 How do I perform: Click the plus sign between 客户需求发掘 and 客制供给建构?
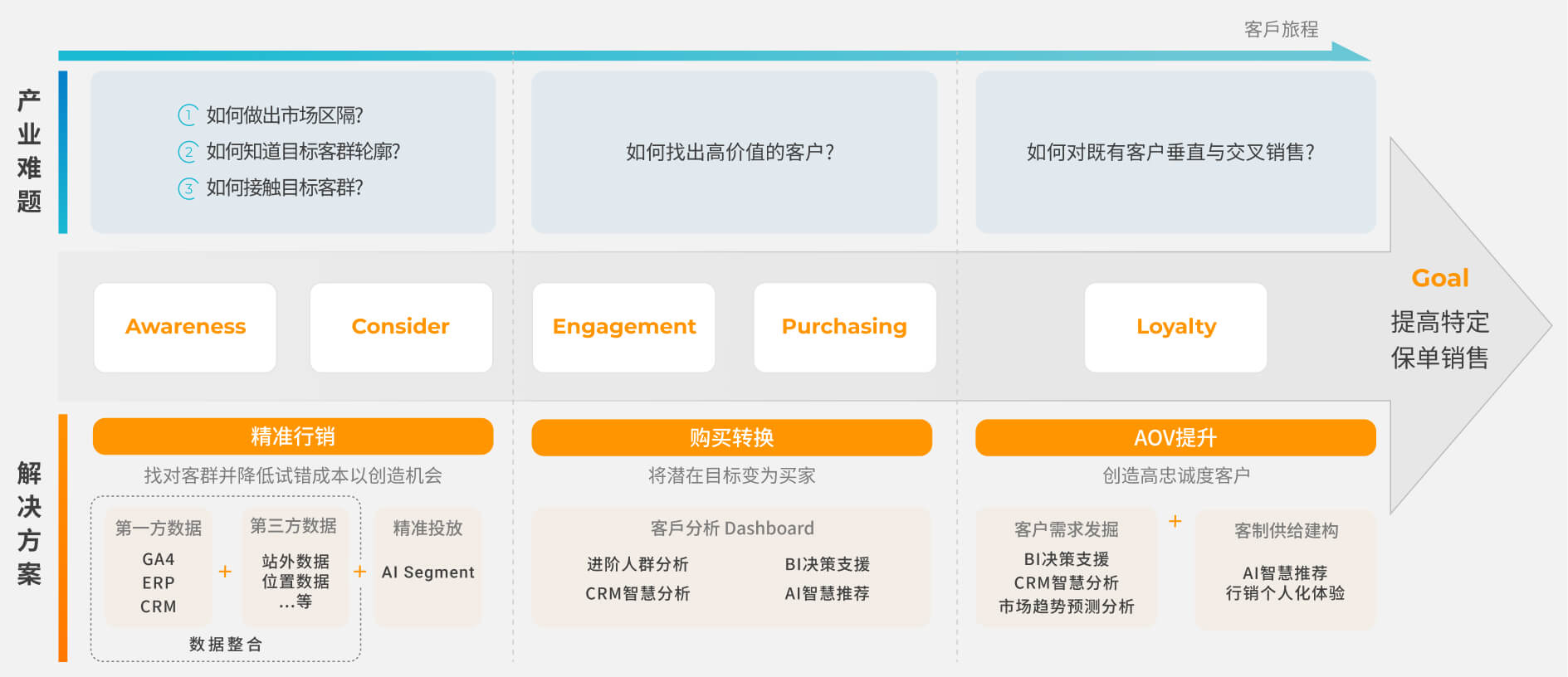[1175, 521]
